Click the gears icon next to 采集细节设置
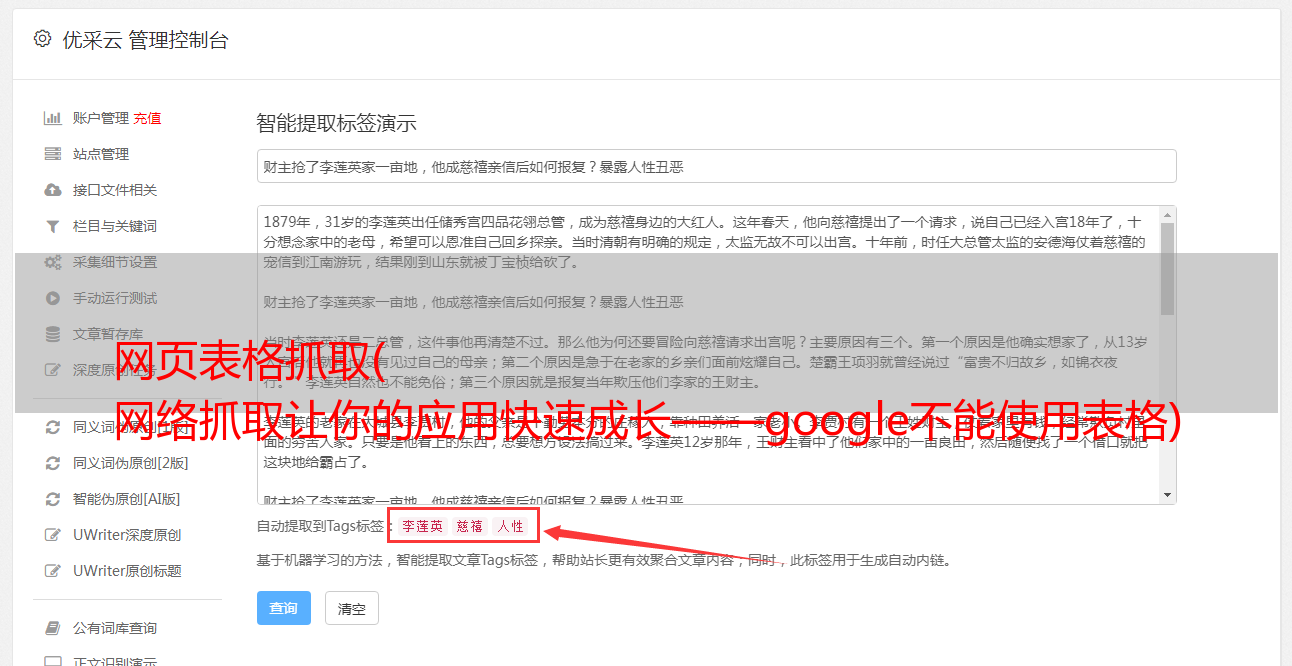 [x=52, y=262]
